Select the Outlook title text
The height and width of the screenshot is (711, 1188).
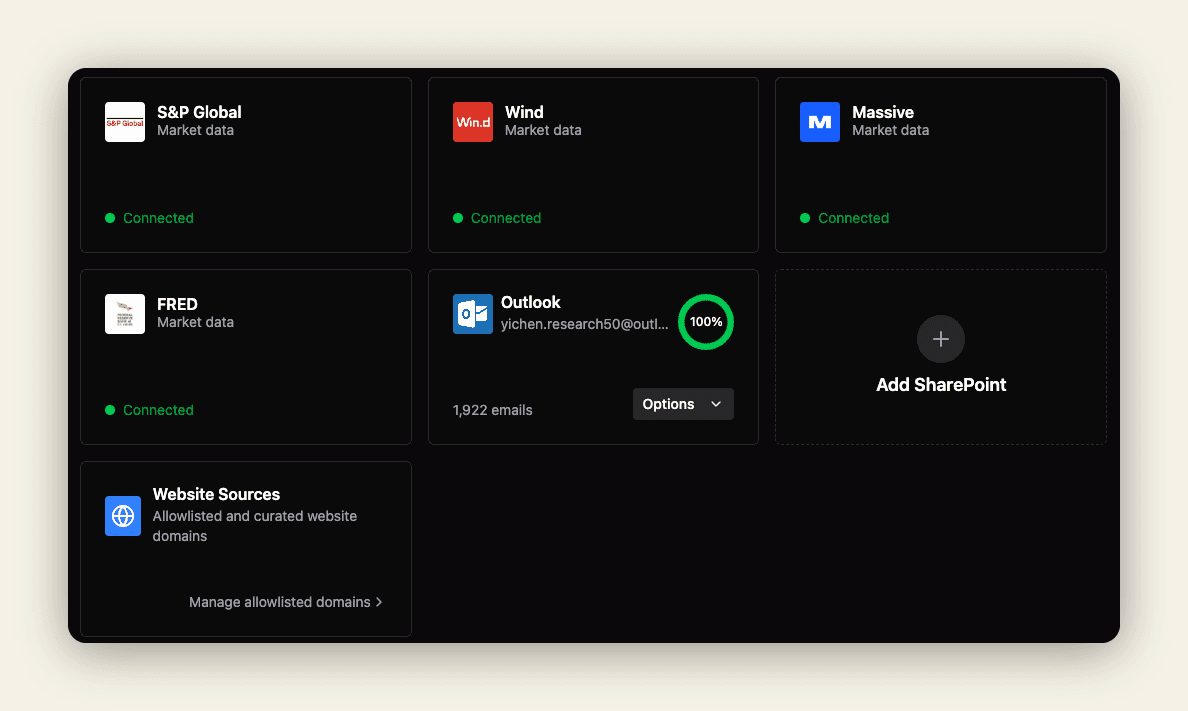coord(530,302)
